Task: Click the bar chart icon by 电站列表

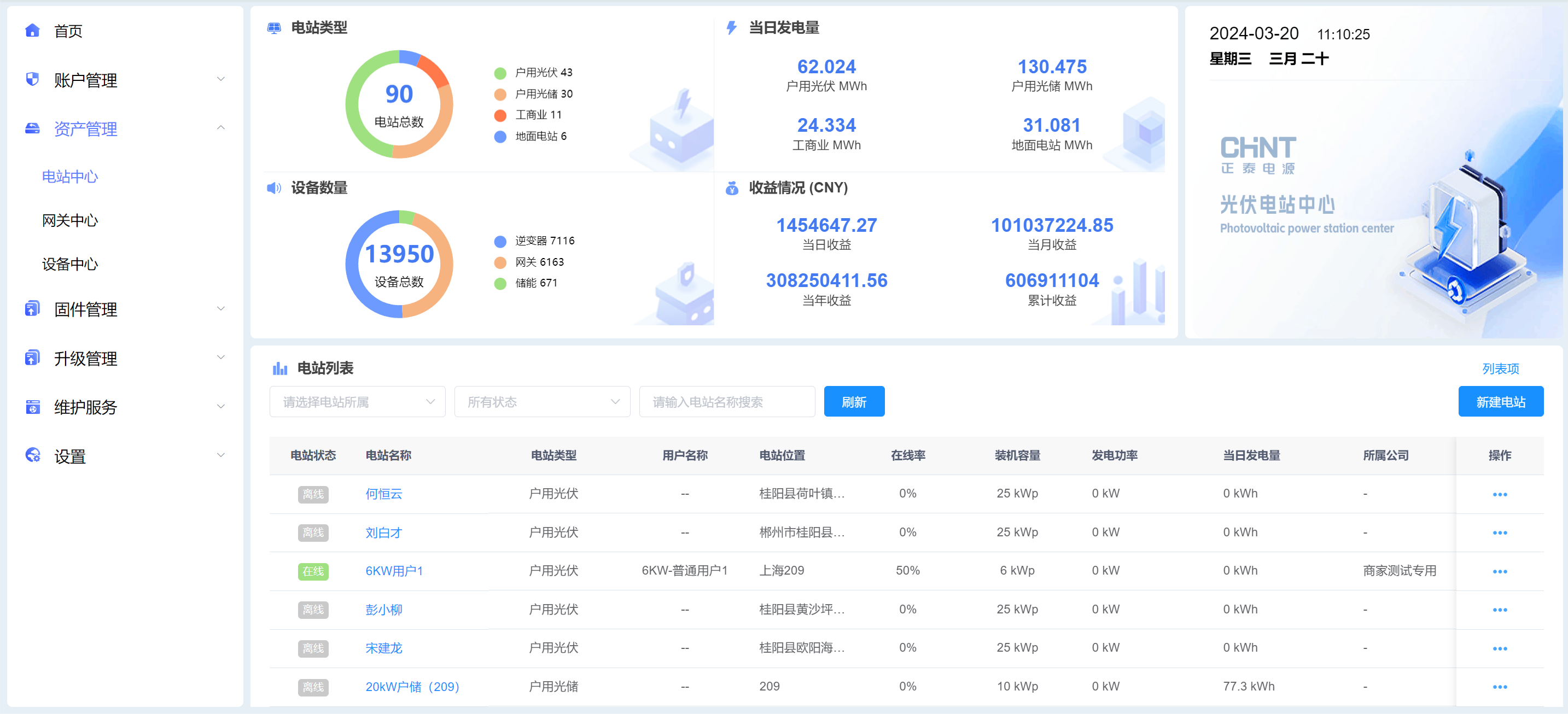Action: click(280, 368)
